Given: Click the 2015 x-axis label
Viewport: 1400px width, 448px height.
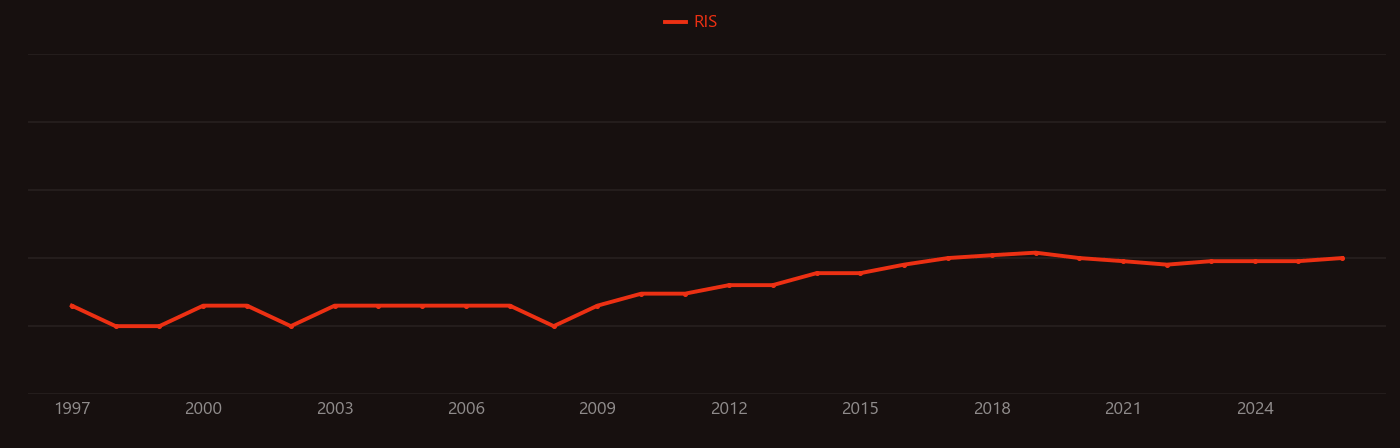Looking at the screenshot, I should tap(861, 409).
